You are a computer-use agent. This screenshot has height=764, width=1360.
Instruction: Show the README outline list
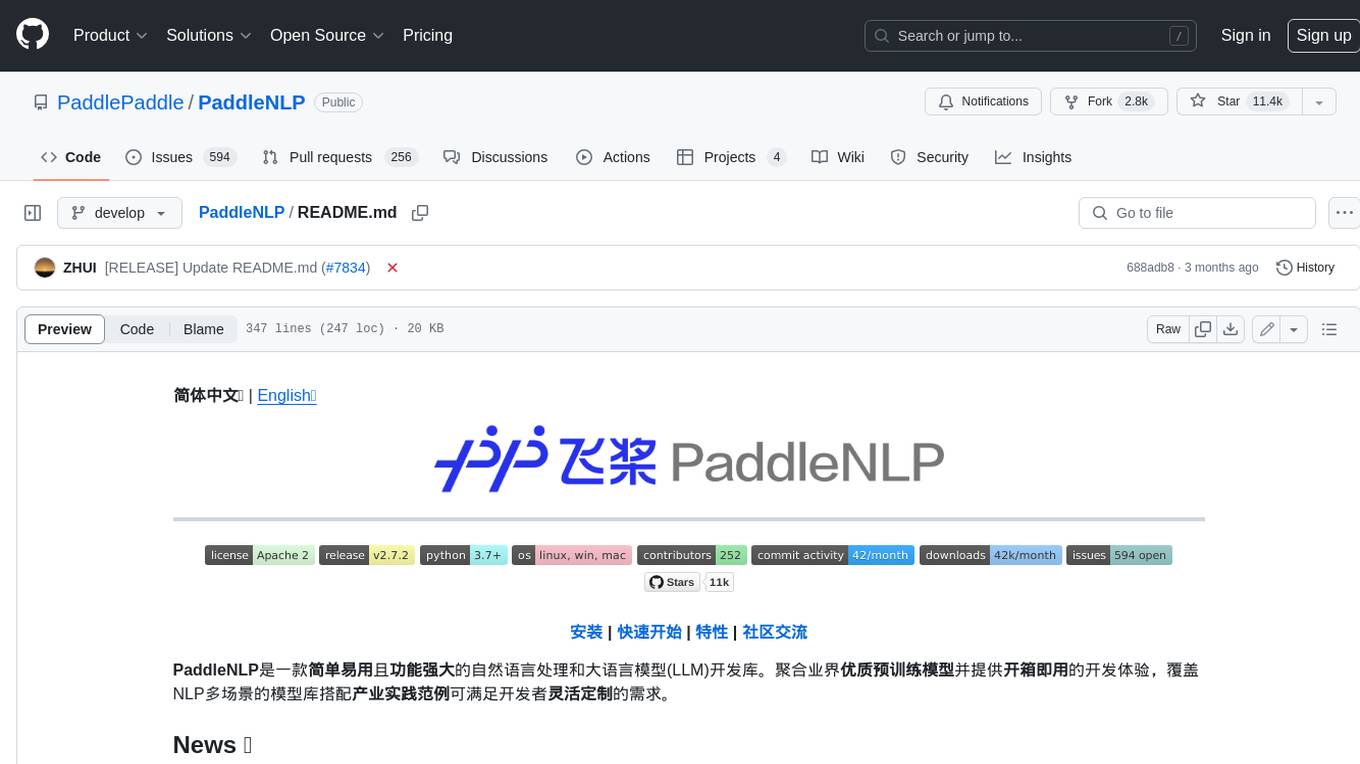point(1329,329)
